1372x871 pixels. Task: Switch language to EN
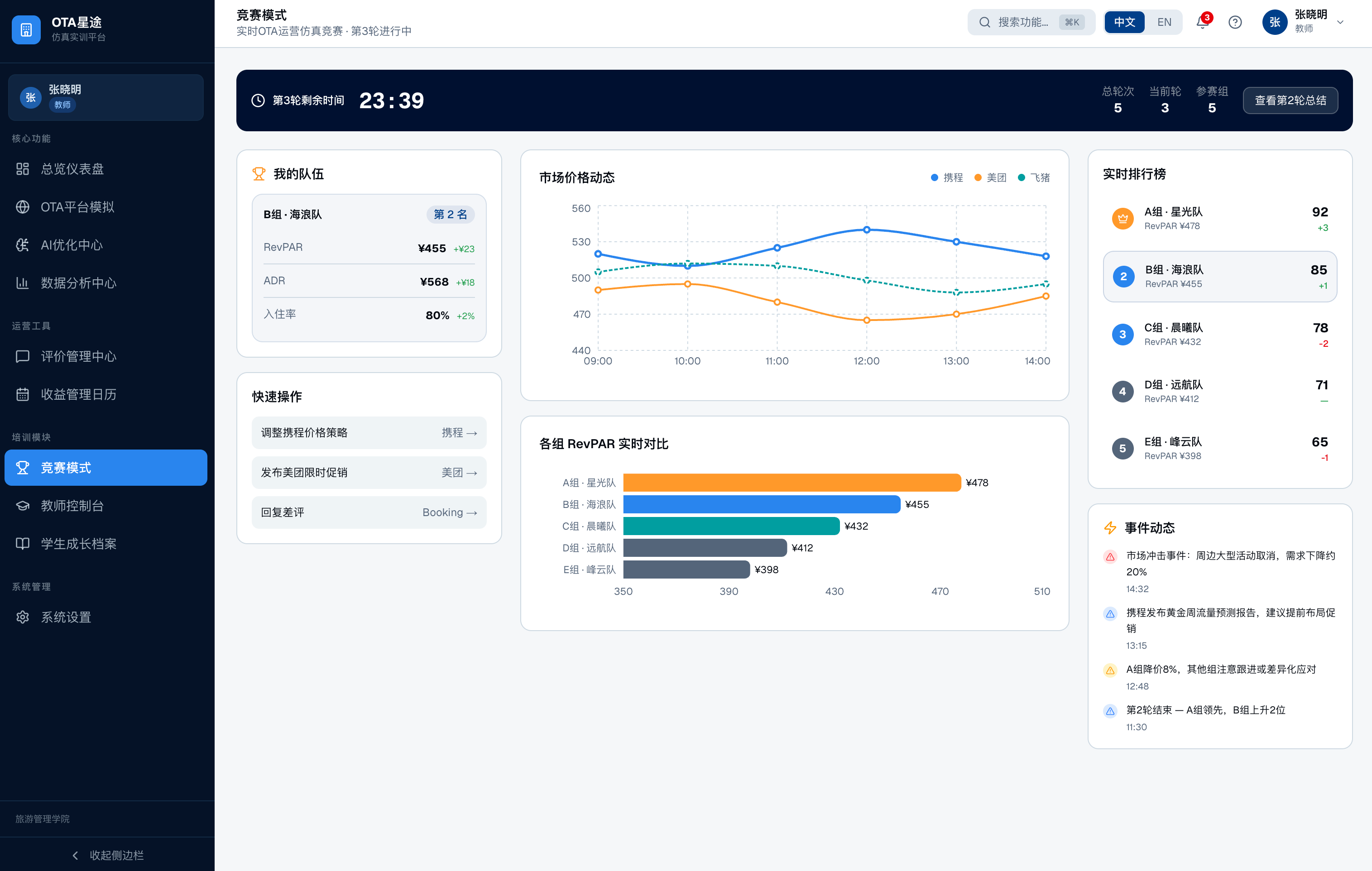(x=1164, y=22)
